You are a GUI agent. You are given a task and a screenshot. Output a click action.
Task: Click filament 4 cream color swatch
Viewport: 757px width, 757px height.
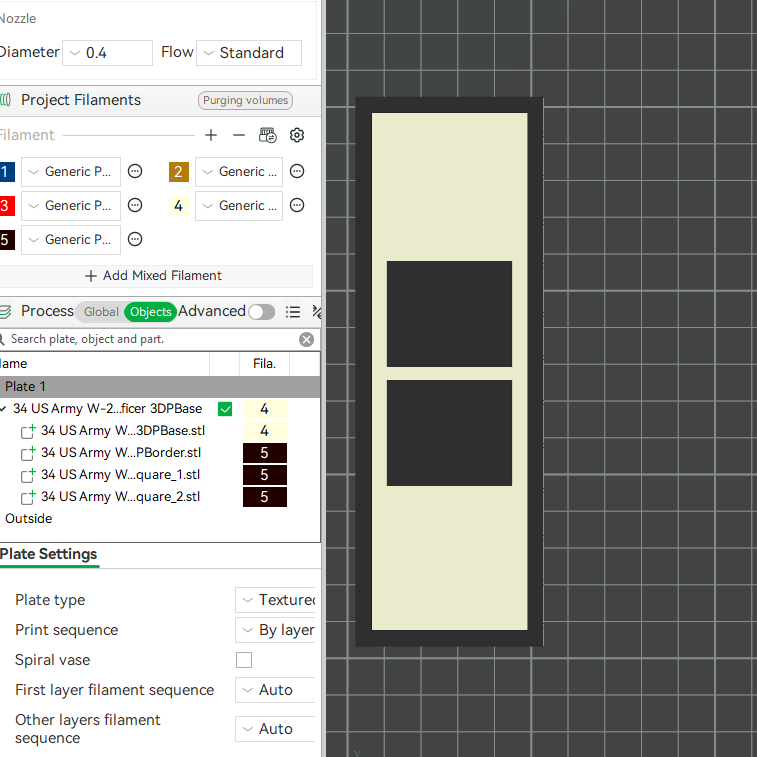179,206
